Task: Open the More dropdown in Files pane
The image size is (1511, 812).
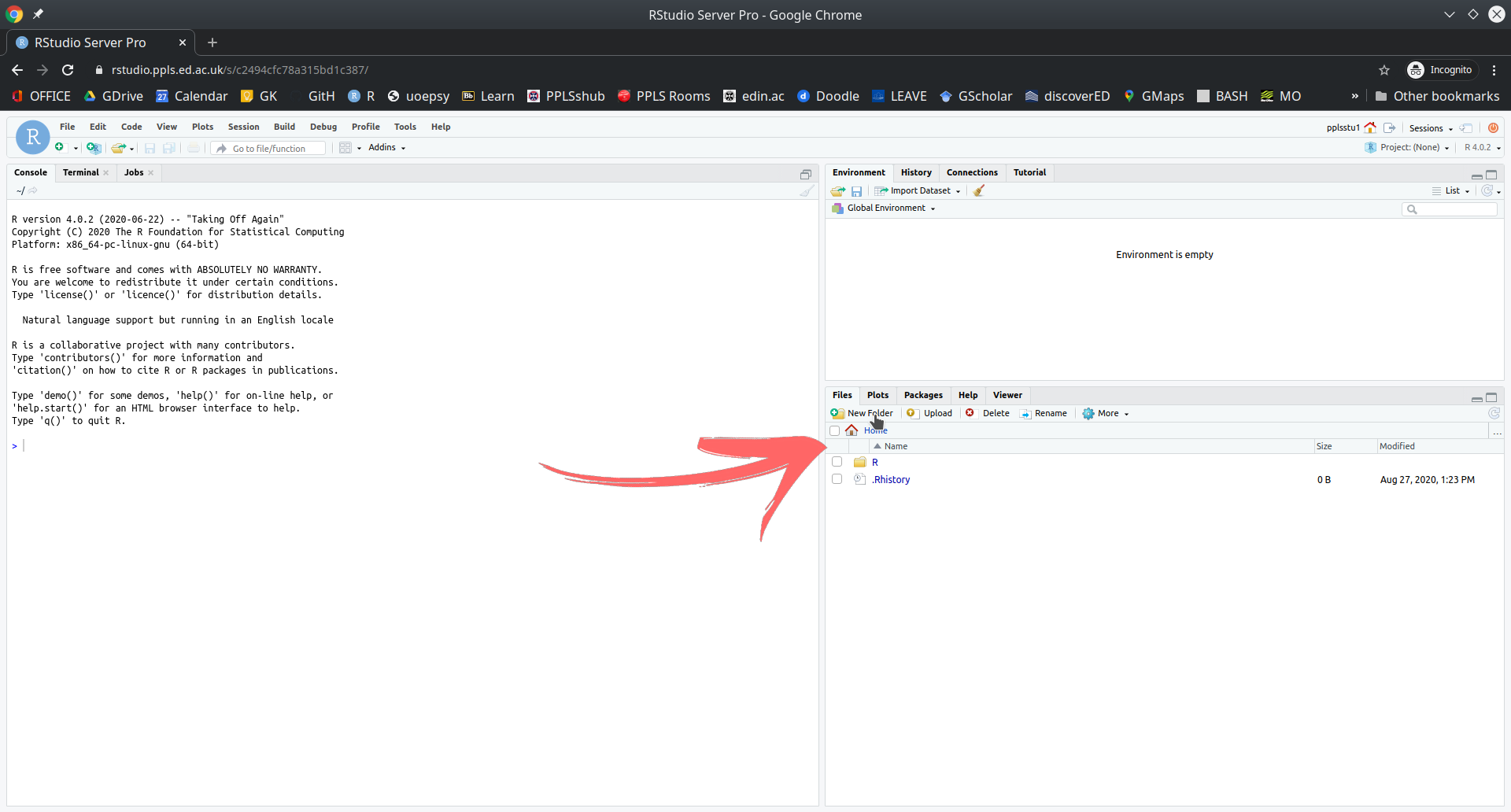Action: tap(1106, 414)
